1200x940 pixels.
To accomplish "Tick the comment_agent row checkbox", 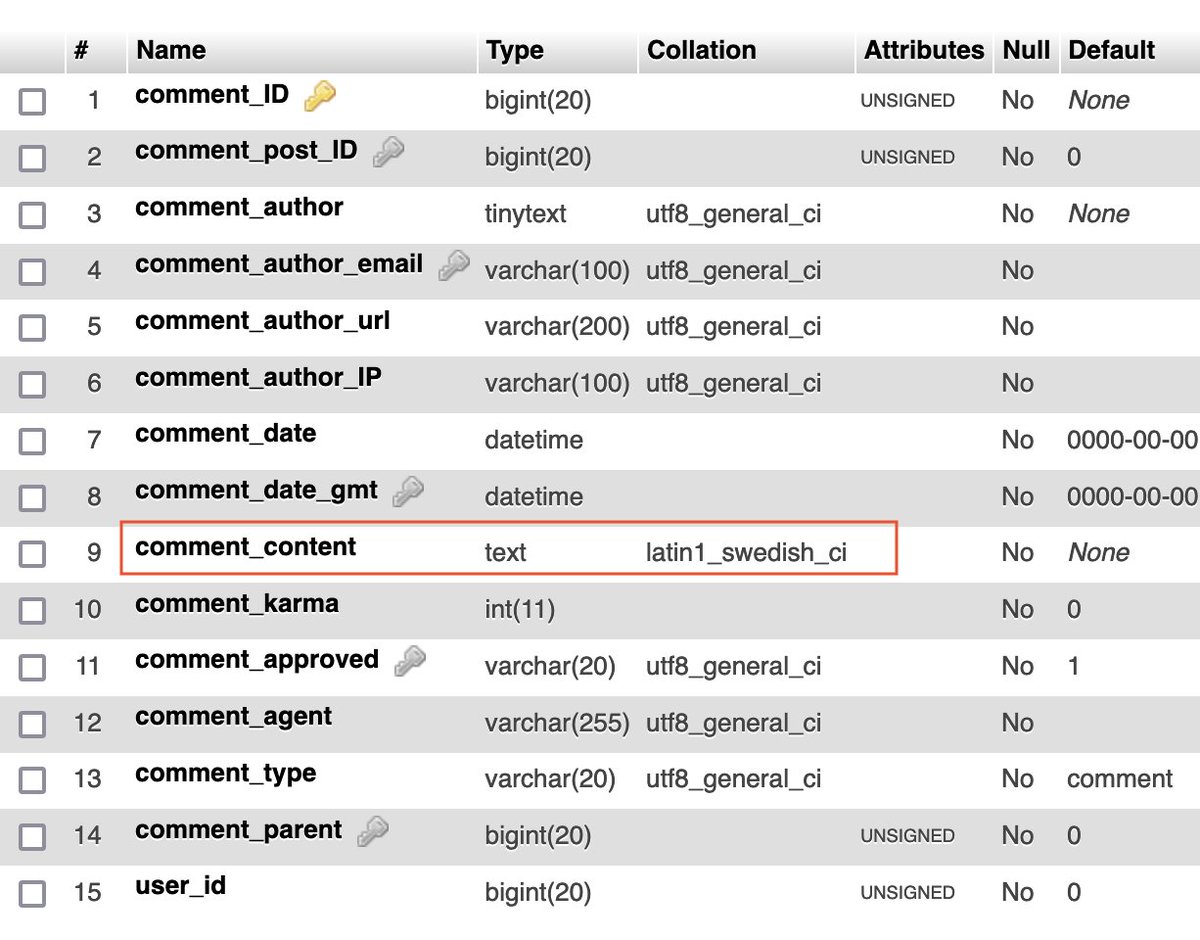I will click(33, 722).
